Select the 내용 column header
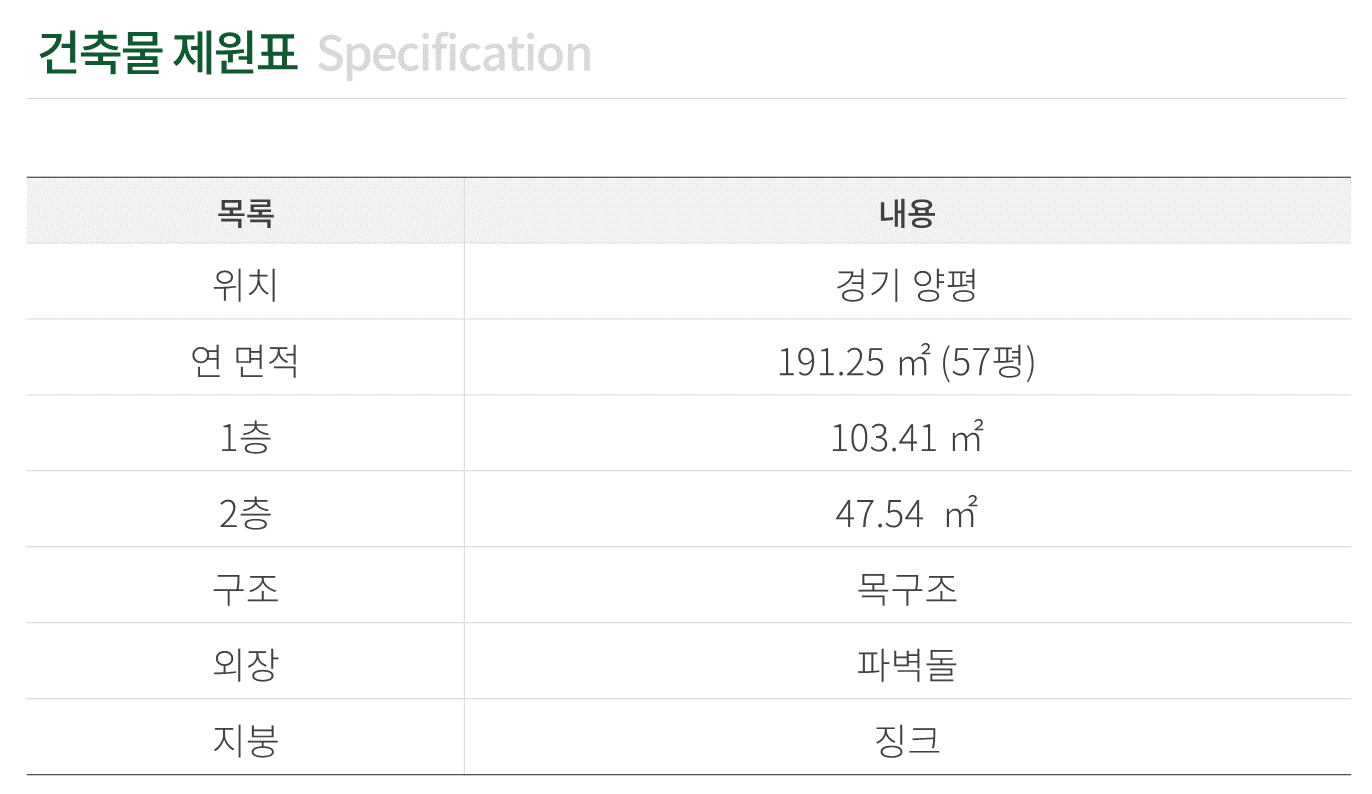Image resolution: width=1372 pixels, height=794 pixels. pyautogui.click(x=907, y=213)
